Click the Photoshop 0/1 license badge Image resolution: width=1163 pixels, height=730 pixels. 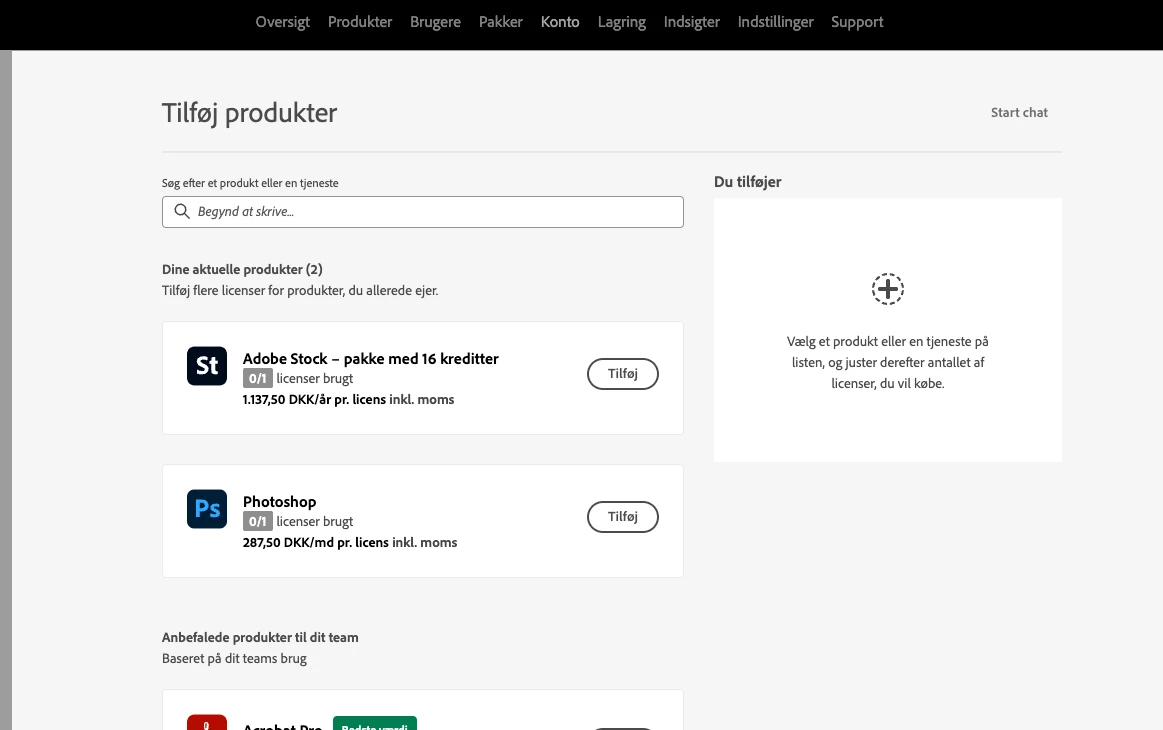pyautogui.click(x=257, y=522)
